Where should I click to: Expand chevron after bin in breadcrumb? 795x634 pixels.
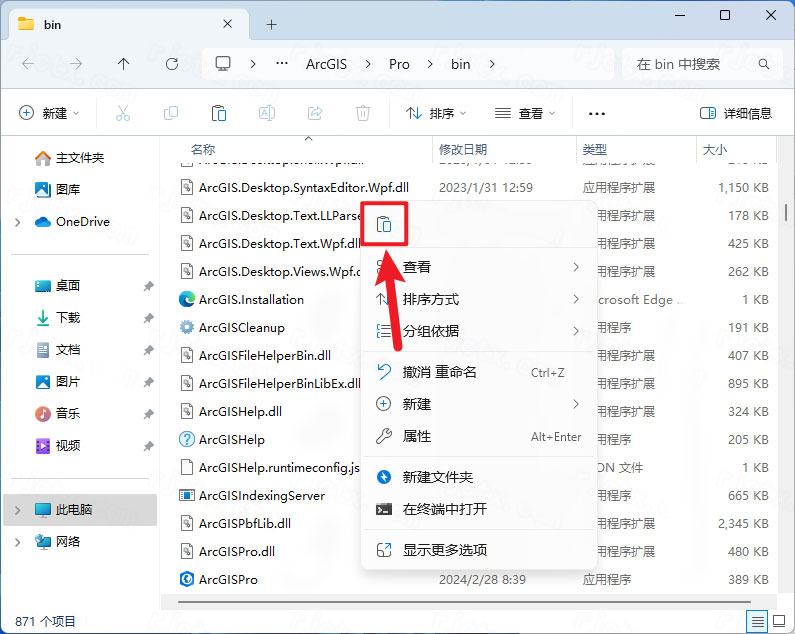[x=492, y=64]
